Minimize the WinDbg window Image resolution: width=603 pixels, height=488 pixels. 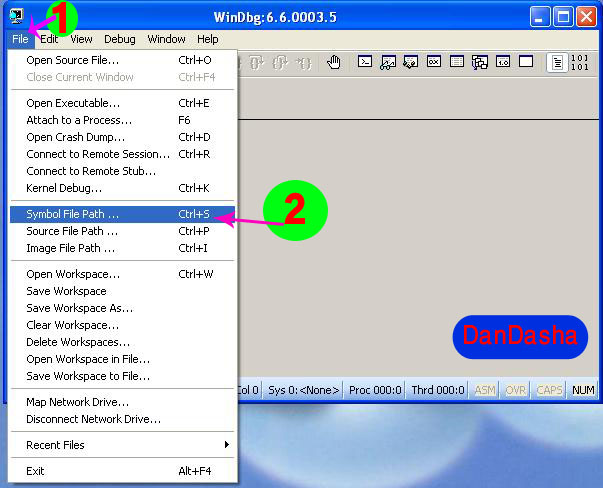[x=540, y=17]
